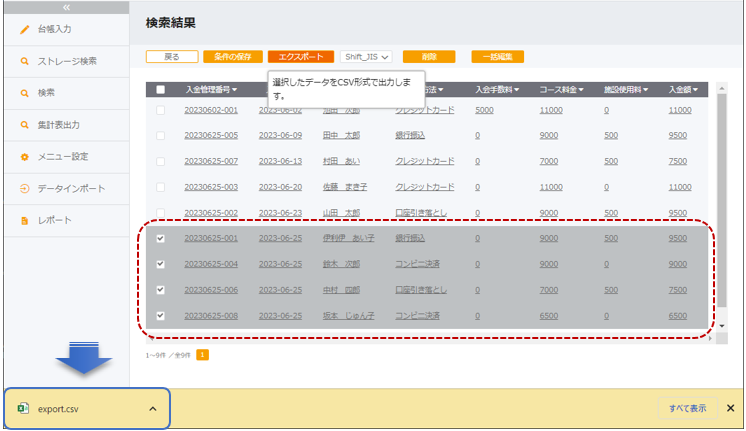Click the エクスポート button
This screenshot has height=431, width=746.
tap(301, 57)
